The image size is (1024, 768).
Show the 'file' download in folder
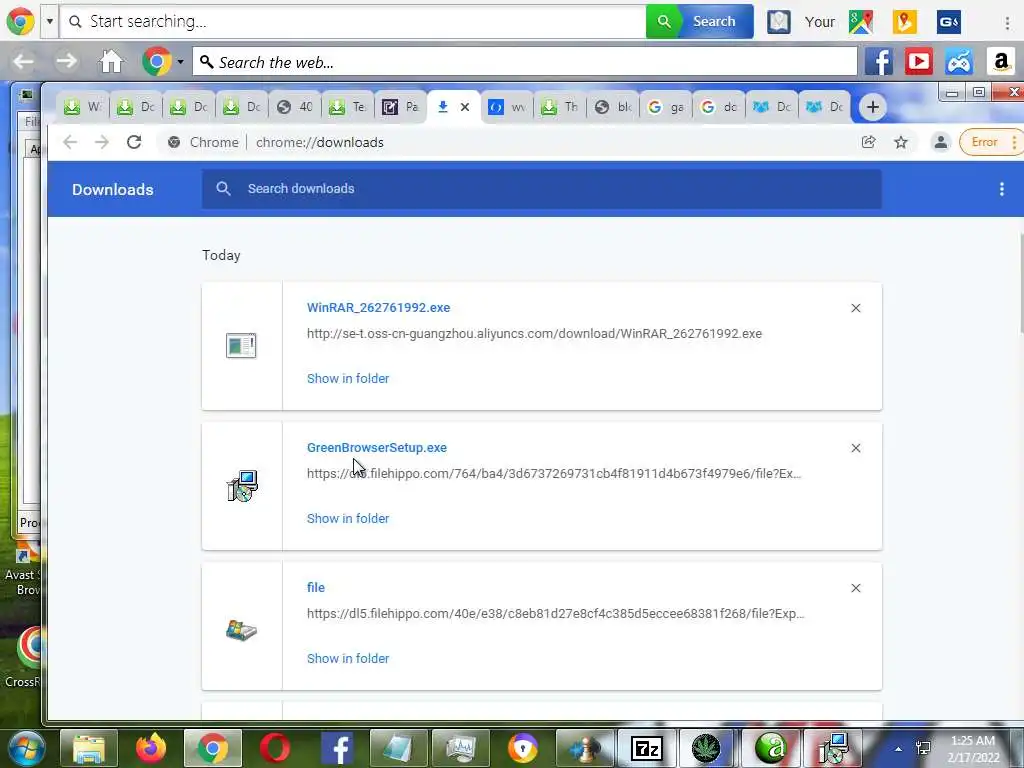(347, 659)
